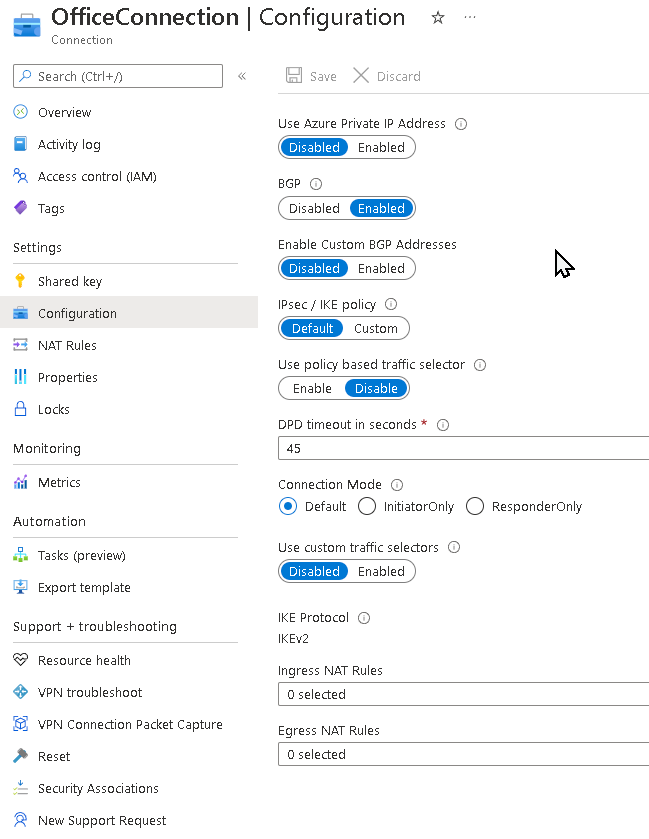Open VPN troubleshoot icon
Screen dimensions: 649x839
pos(20,692)
